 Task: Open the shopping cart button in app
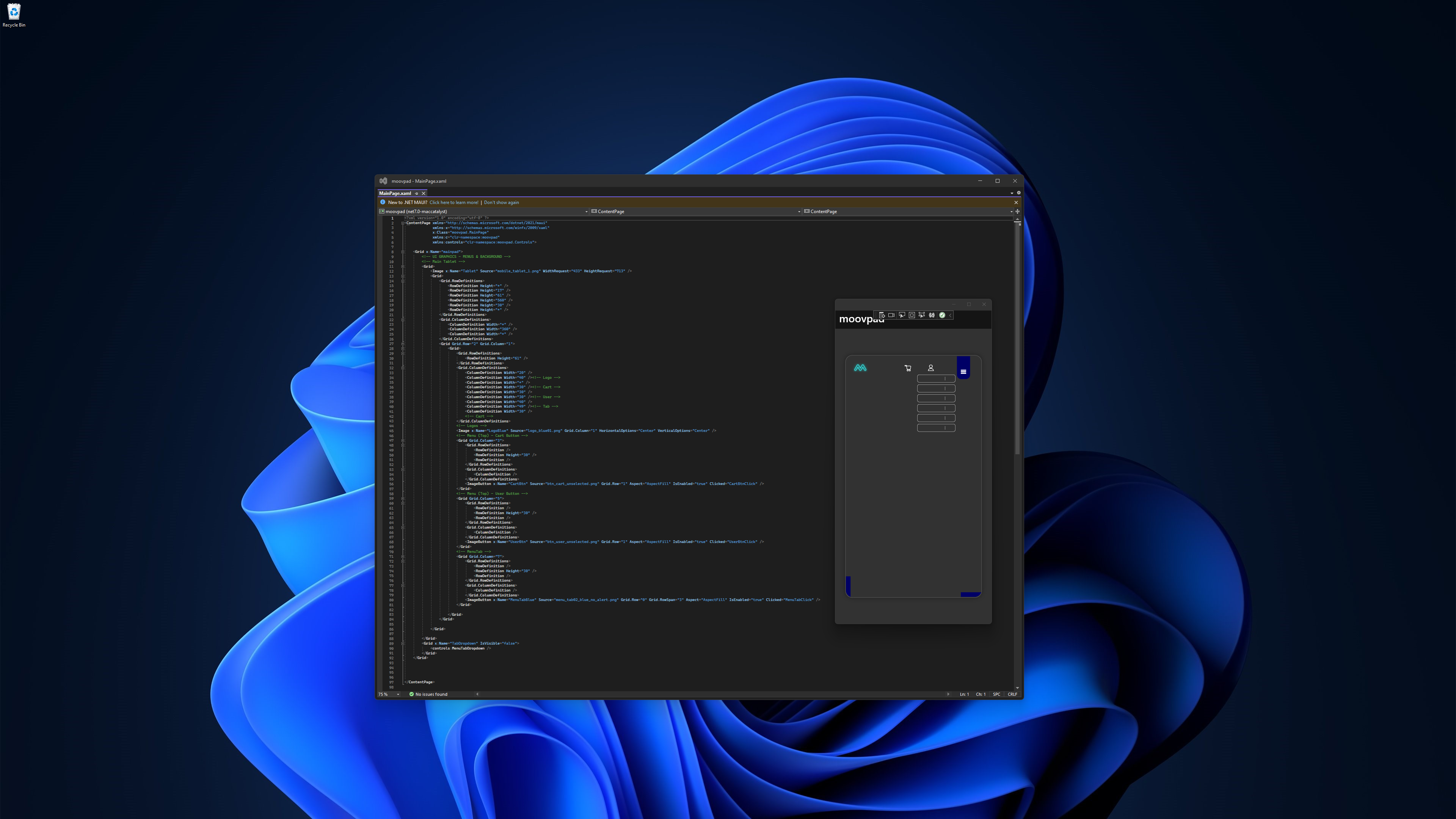pyautogui.click(x=908, y=368)
